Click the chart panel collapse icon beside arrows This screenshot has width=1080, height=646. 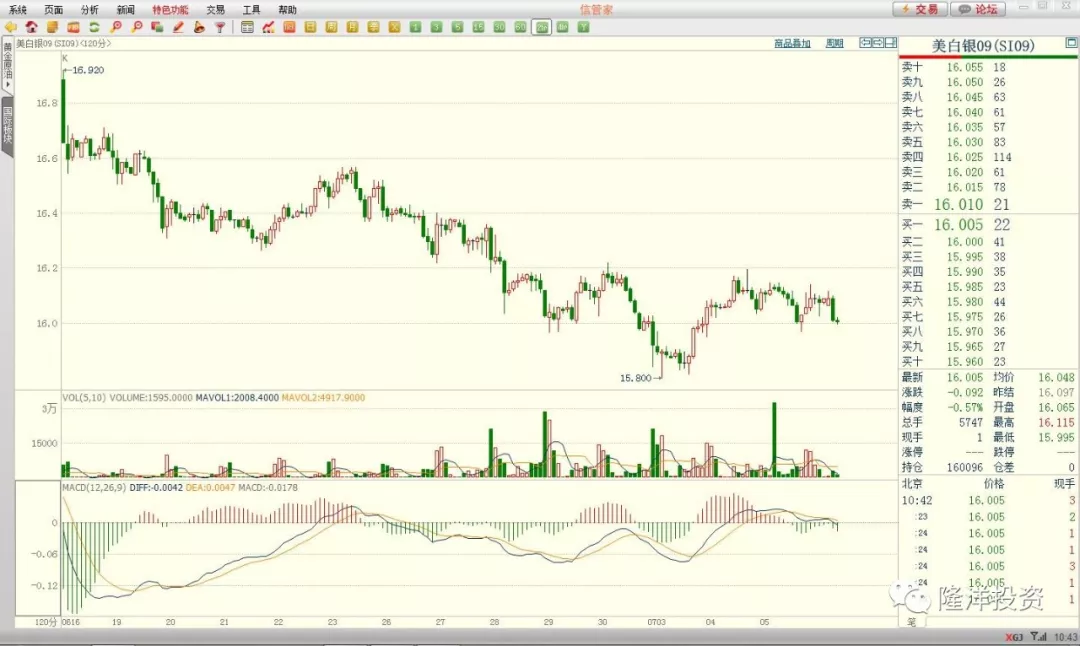point(891,43)
